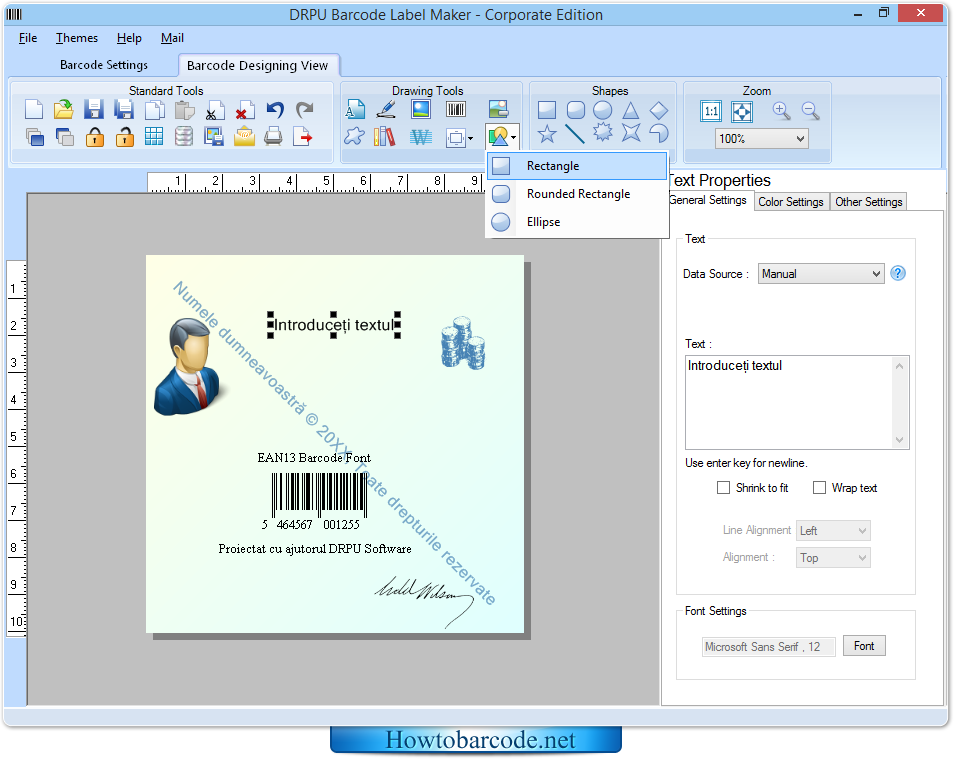Draw a diamond shape
The height and width of the screenshot is (759, 954).
click(659, 110)
